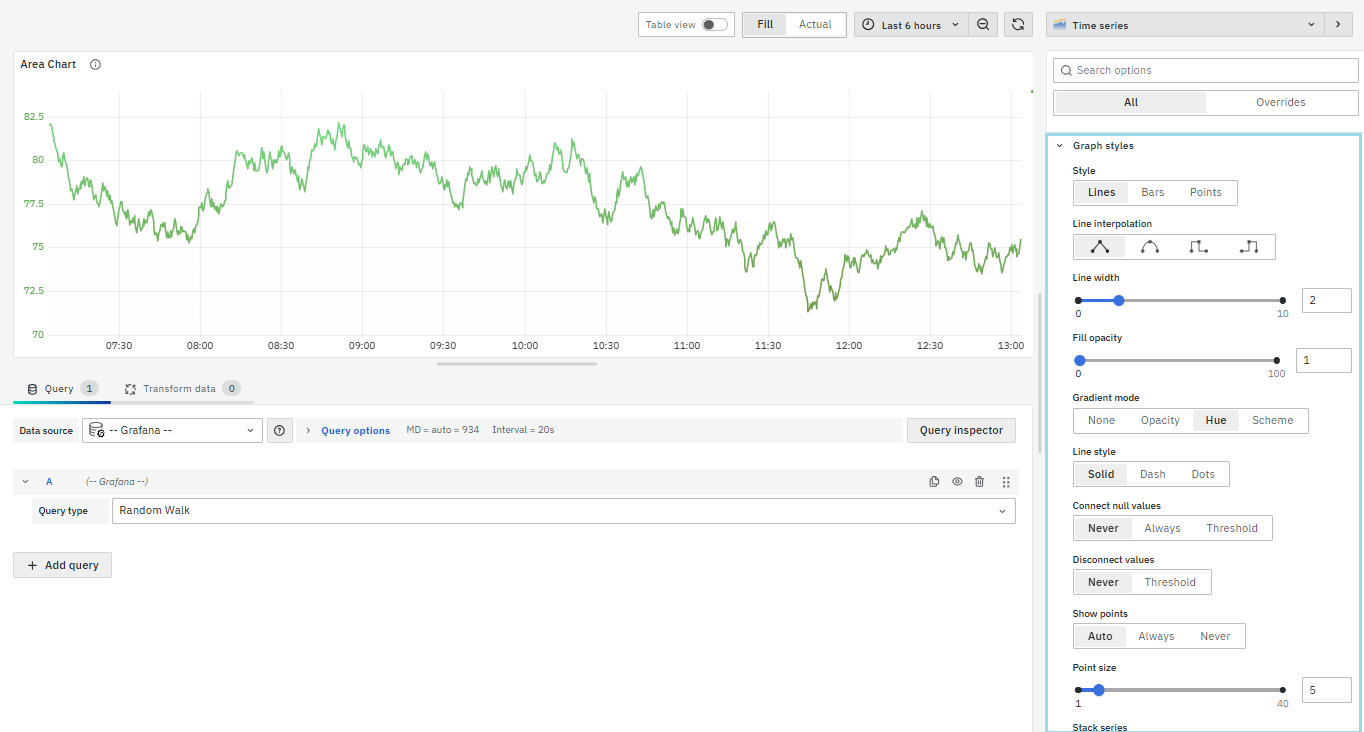Image resolution: width=1364 pixels, height=732 pixels.
Task: Toggle the Table view switch
Action: pos(714,25)
